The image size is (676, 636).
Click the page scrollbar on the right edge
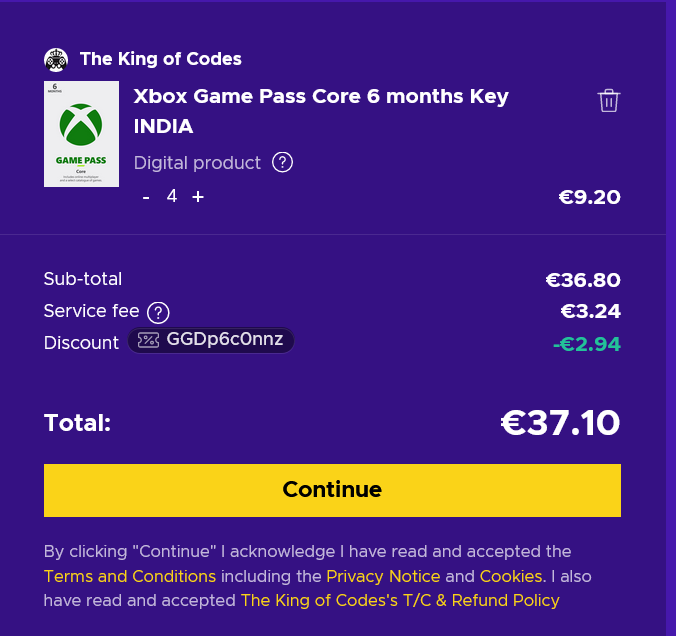671,318
